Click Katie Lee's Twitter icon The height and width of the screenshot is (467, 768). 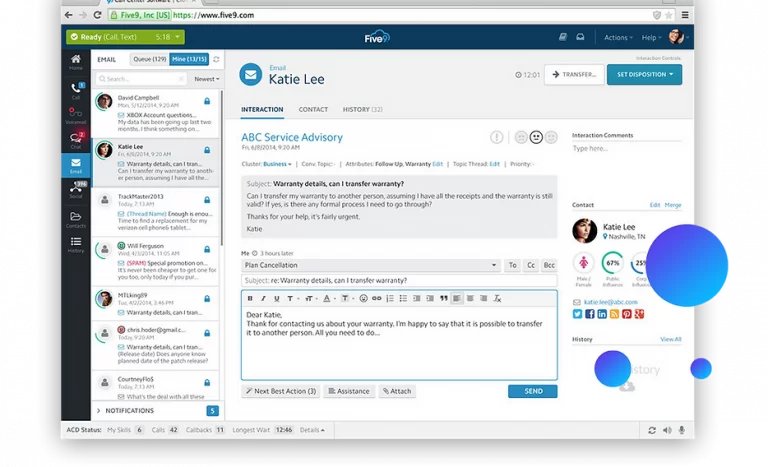[577, 314]
